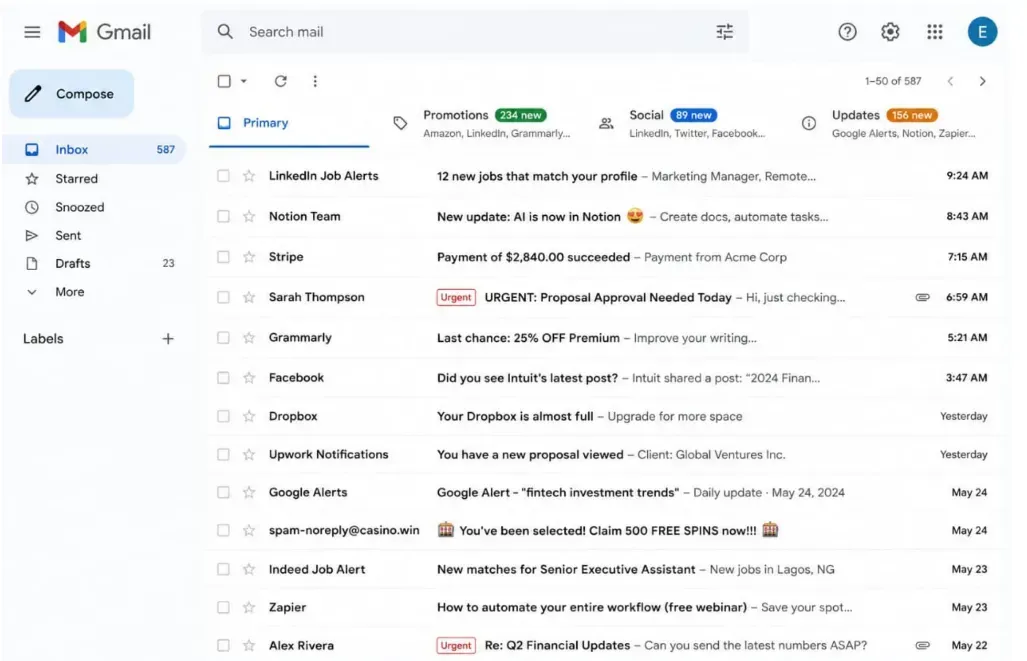This screenshot has width=1027, height=661.
Task: Click the Gmail logo
Action: (104, 31)
